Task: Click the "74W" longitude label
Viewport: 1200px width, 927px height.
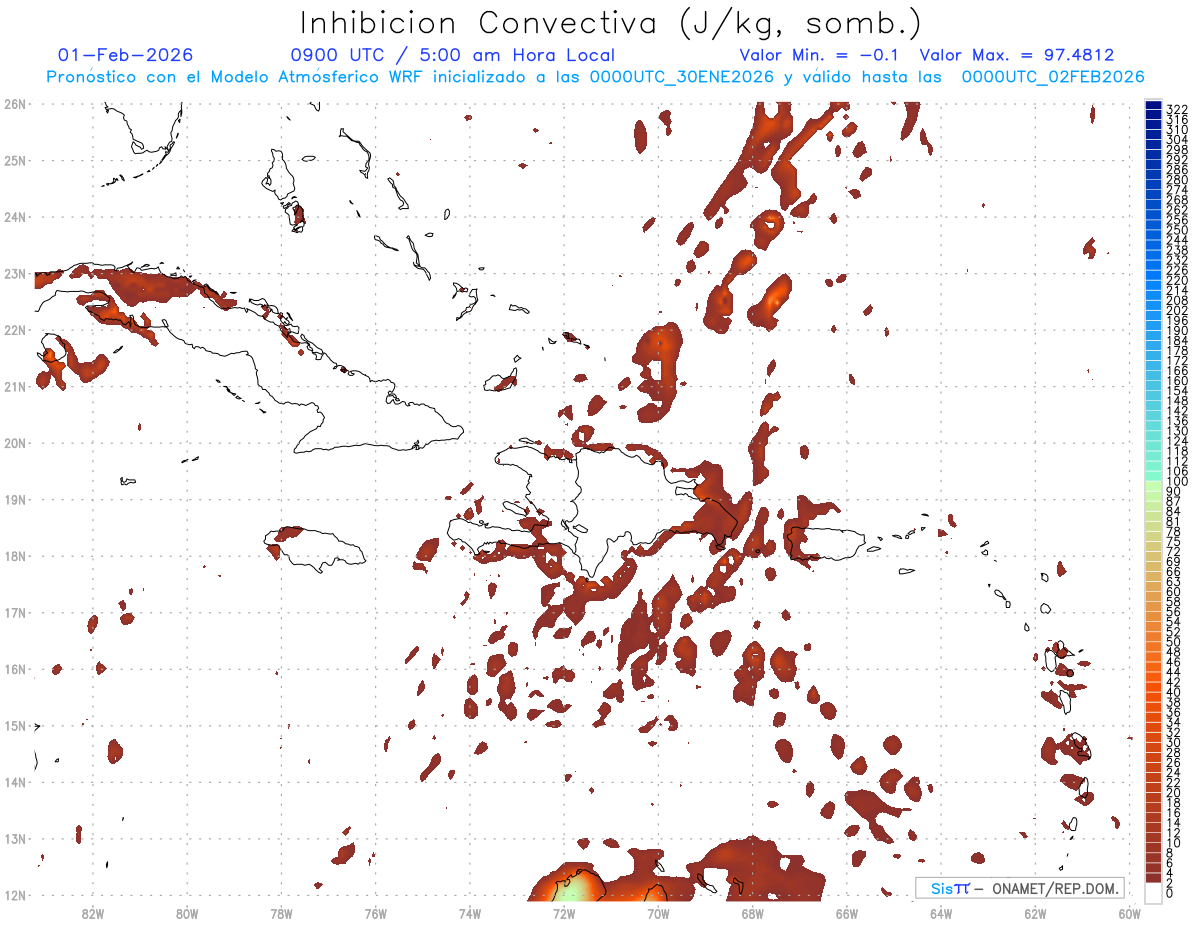Action: 470,913
